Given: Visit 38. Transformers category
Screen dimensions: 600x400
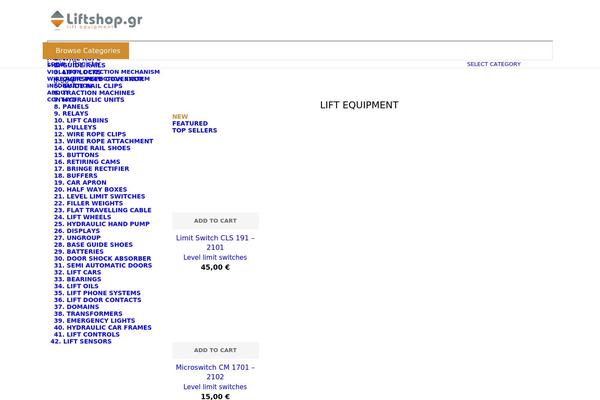Looking at the screenshot, I should tap(88, 313).
